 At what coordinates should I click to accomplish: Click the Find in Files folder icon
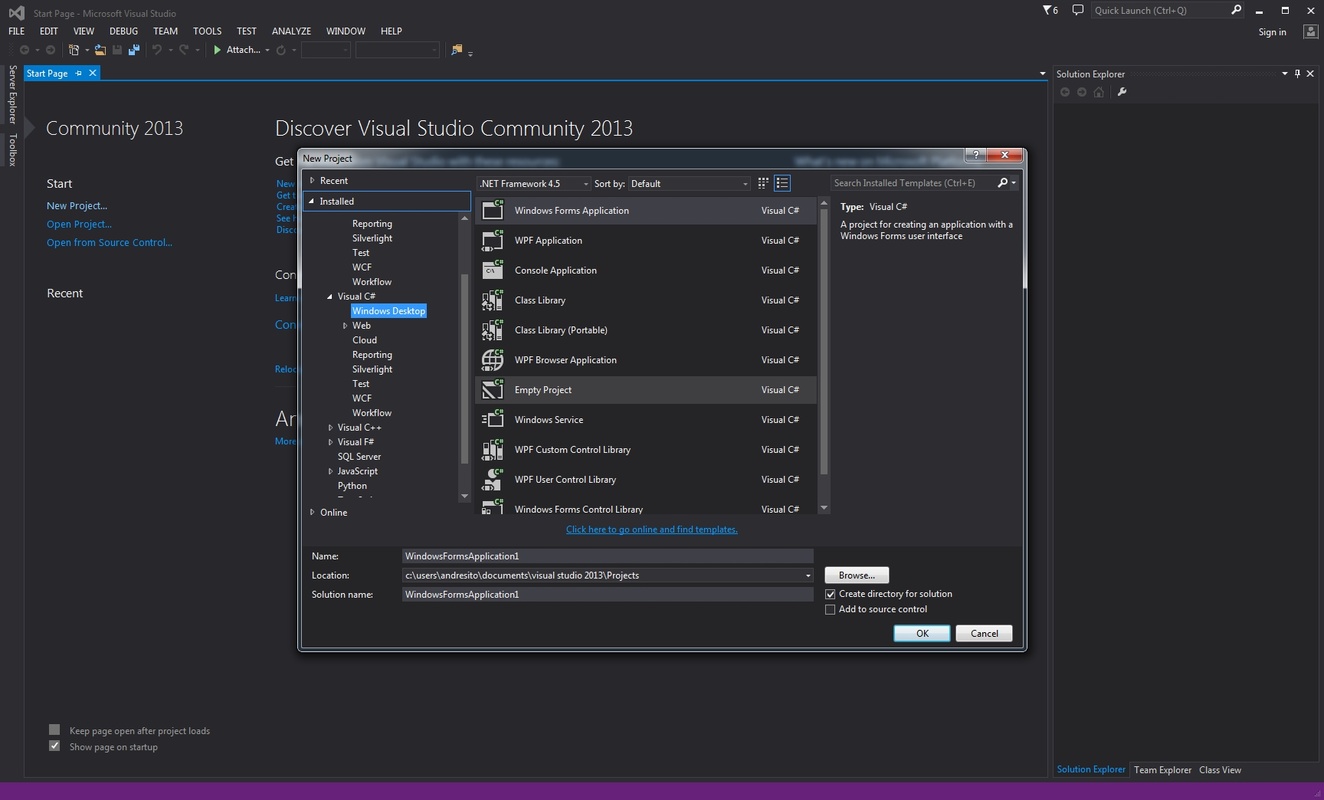click(457, 50)
